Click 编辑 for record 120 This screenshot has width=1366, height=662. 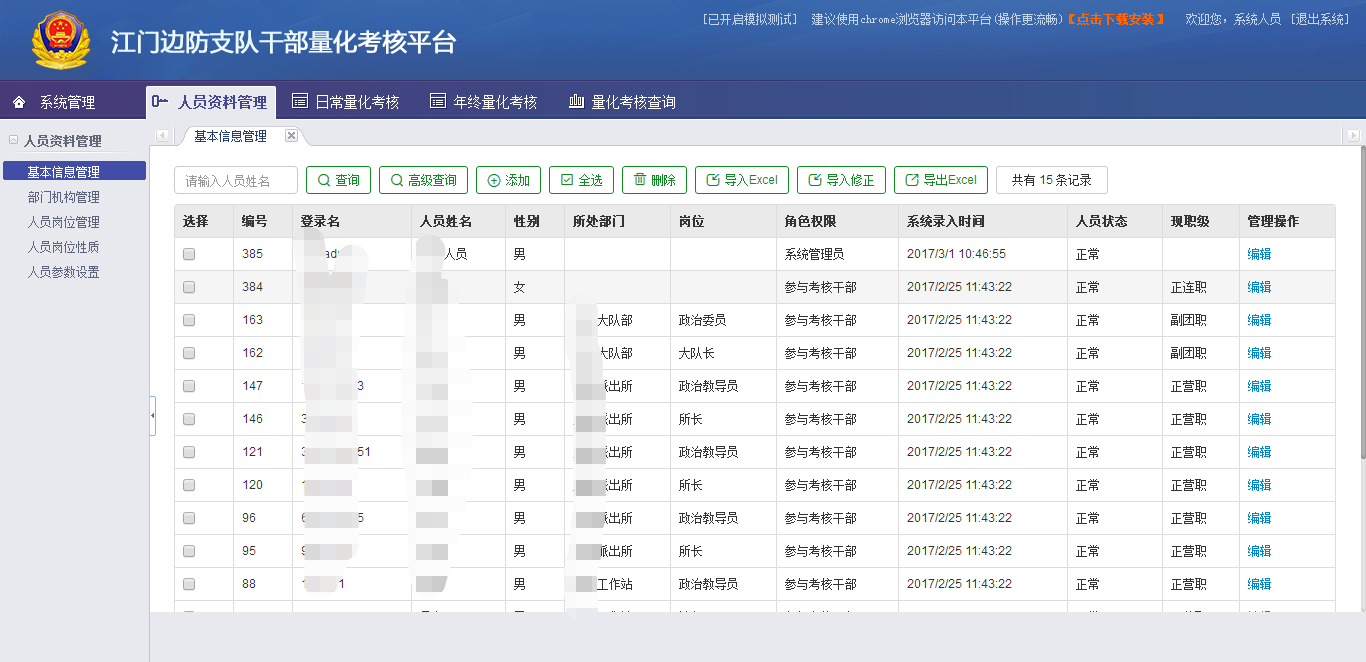pyautogui.click(x=1259, y=485)
